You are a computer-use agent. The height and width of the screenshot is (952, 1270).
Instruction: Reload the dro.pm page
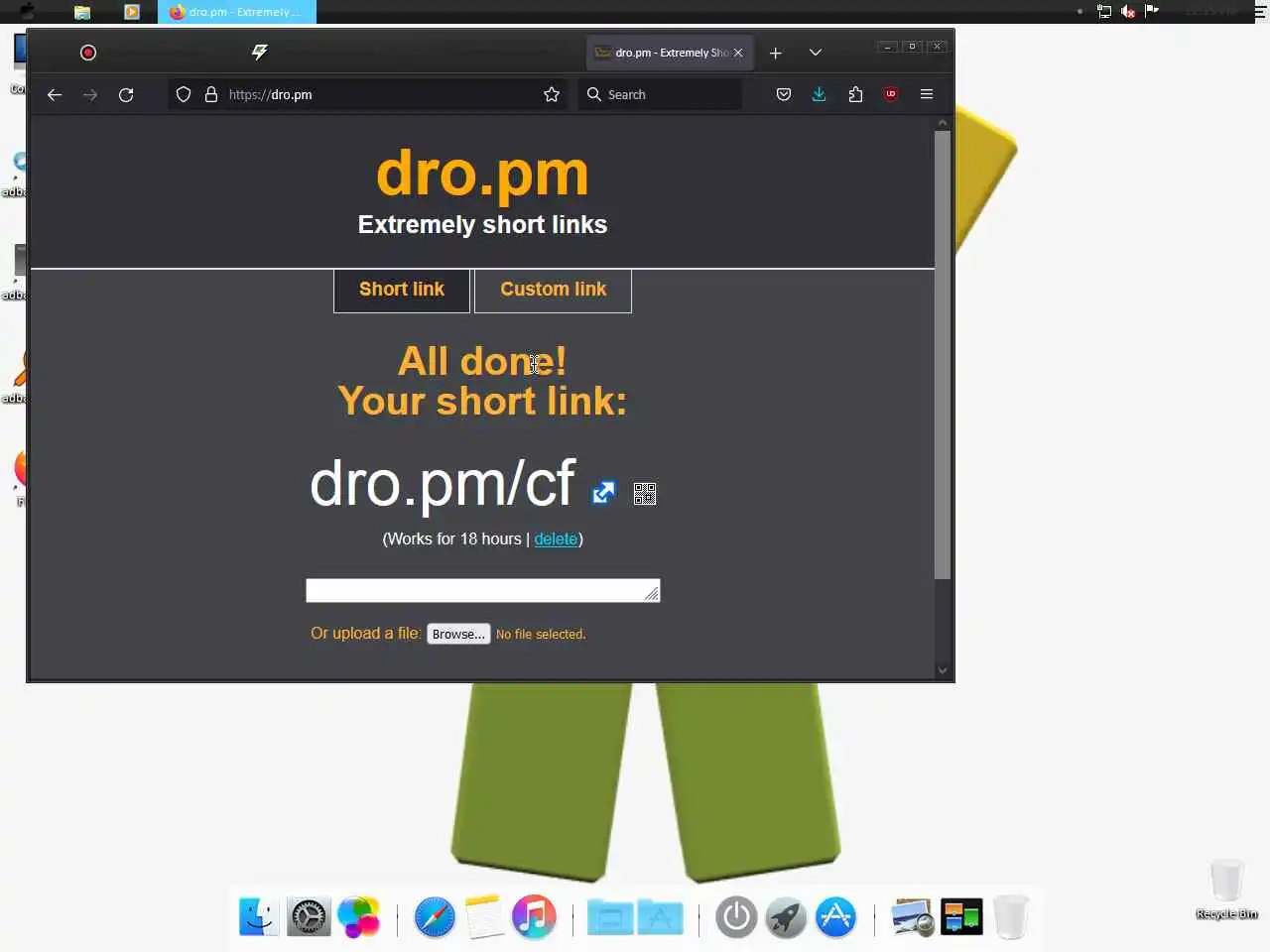(126, 94)
